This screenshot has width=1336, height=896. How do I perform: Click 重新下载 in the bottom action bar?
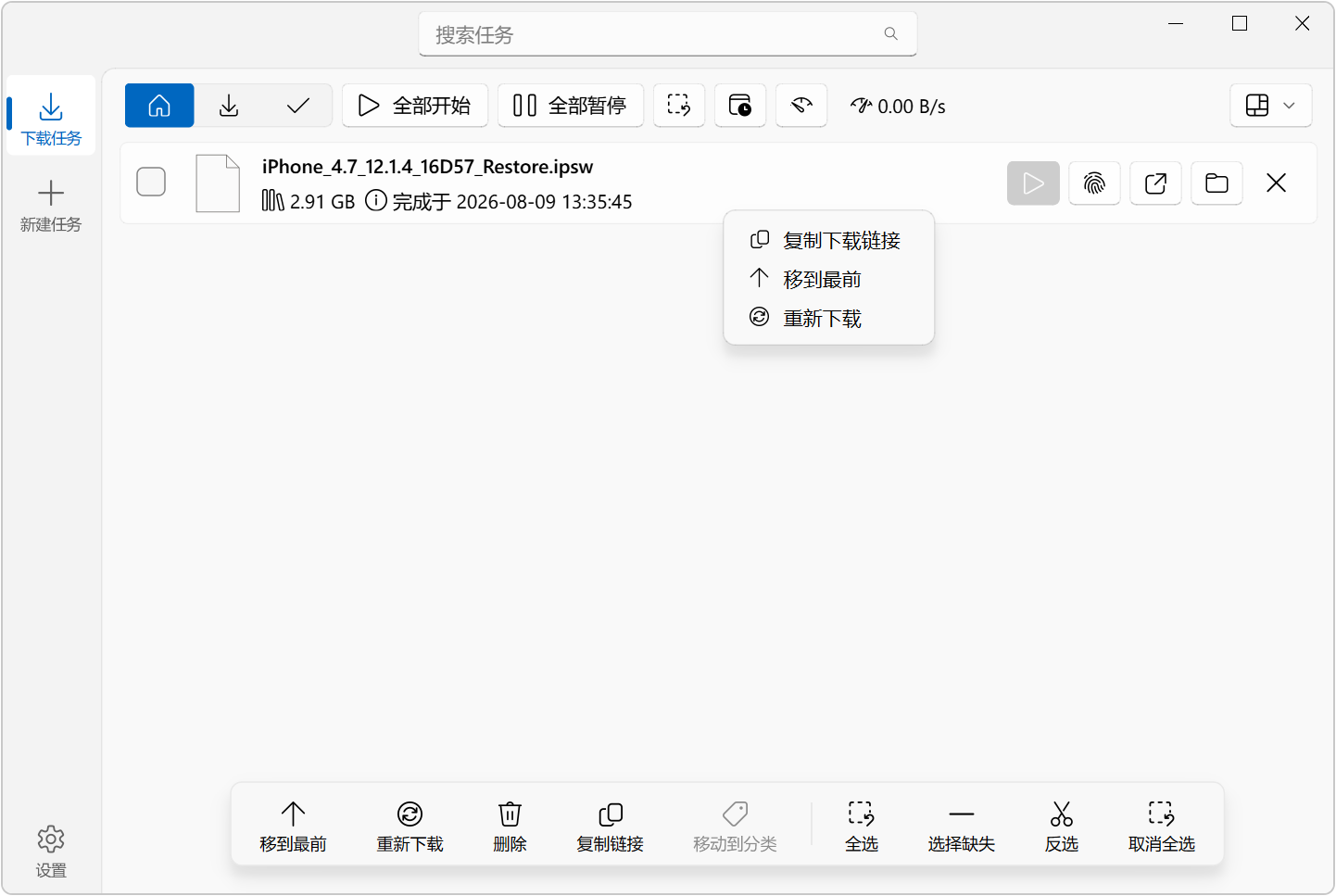410,827
